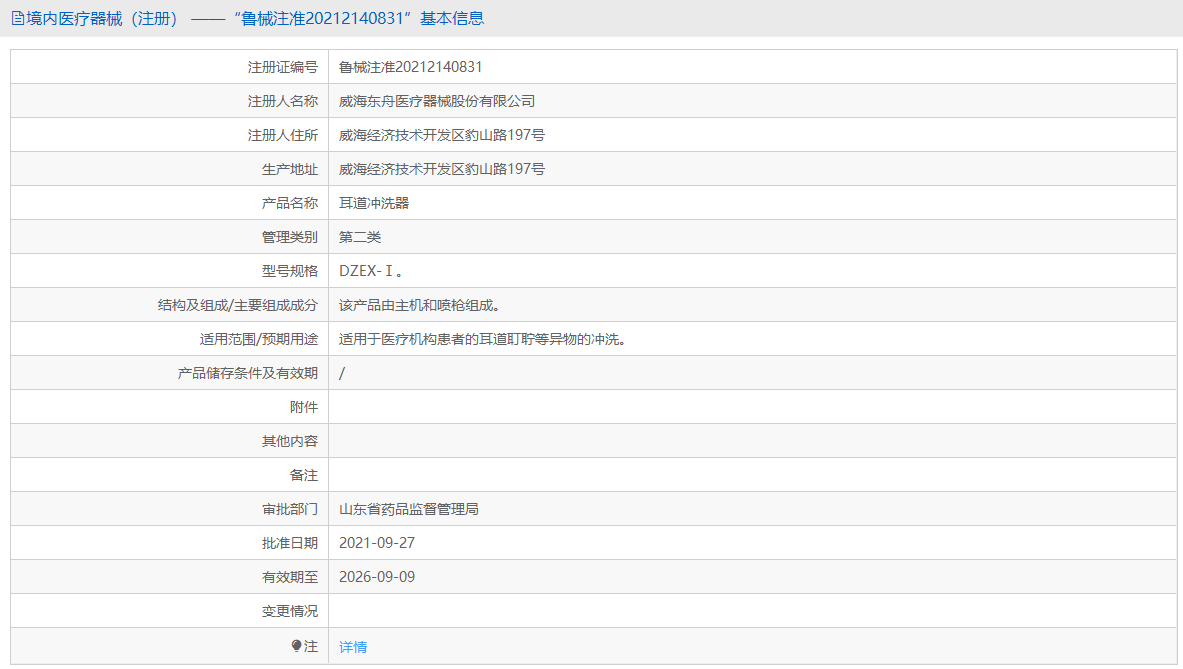Screen dimensions: 1183x669
Task: Click the 其他内容 label
Action: tap(290, 441)
